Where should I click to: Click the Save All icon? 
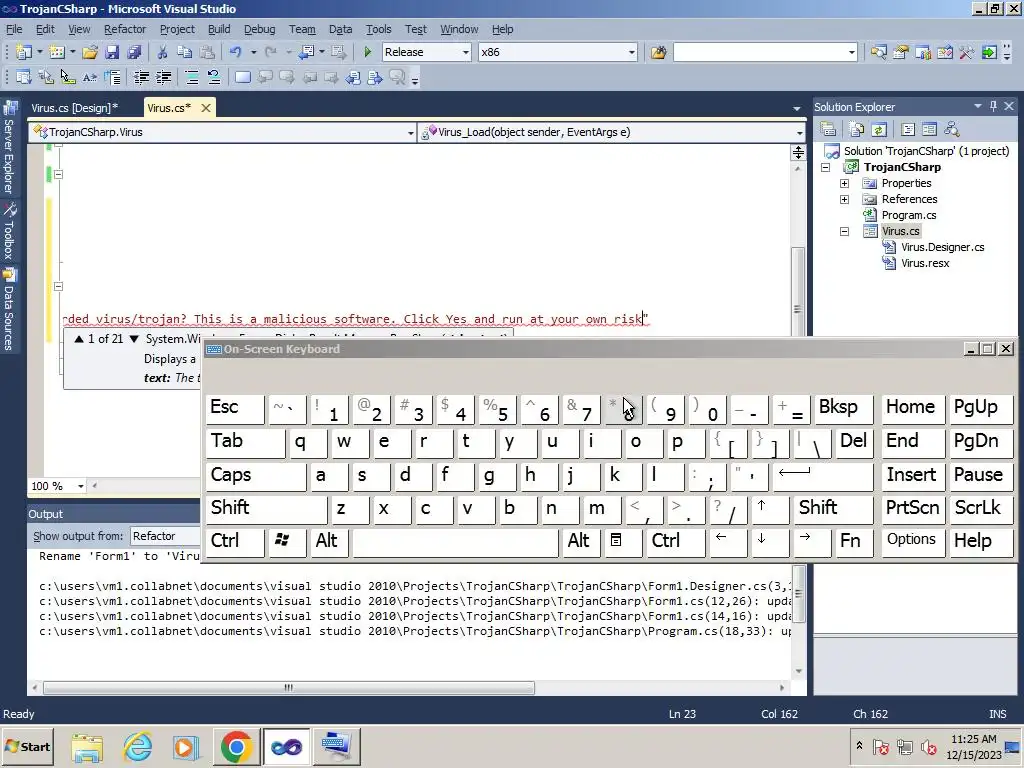click(x=135, y=52)
